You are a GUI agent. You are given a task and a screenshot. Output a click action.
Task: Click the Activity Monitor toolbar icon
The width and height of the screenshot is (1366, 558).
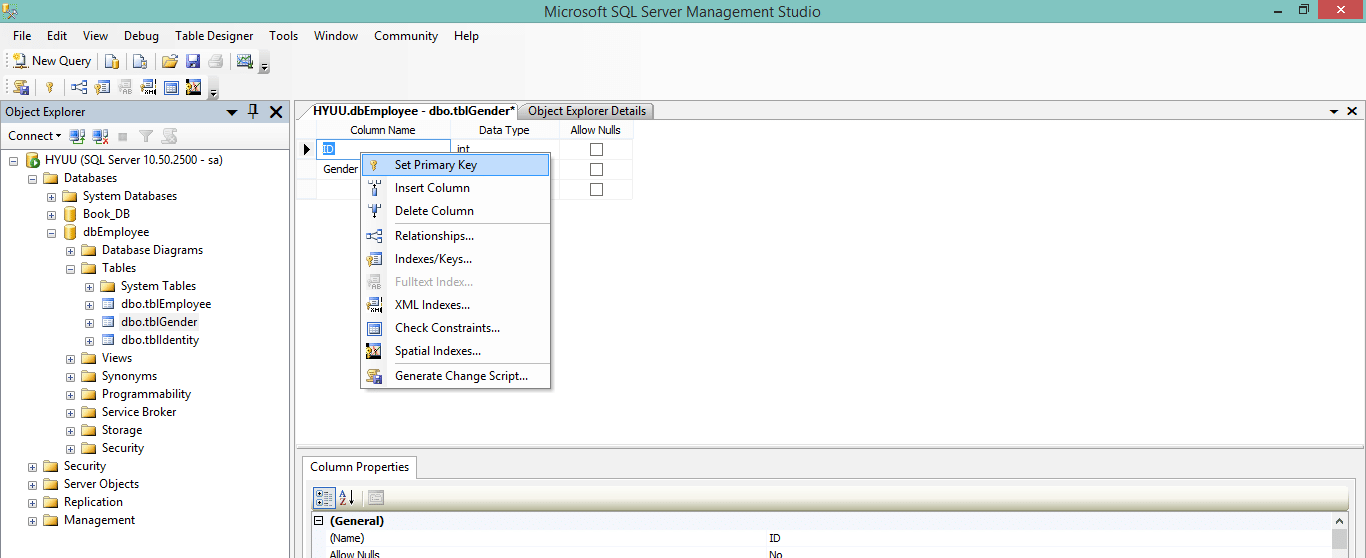pyautogui.click(x=244, y=61)
